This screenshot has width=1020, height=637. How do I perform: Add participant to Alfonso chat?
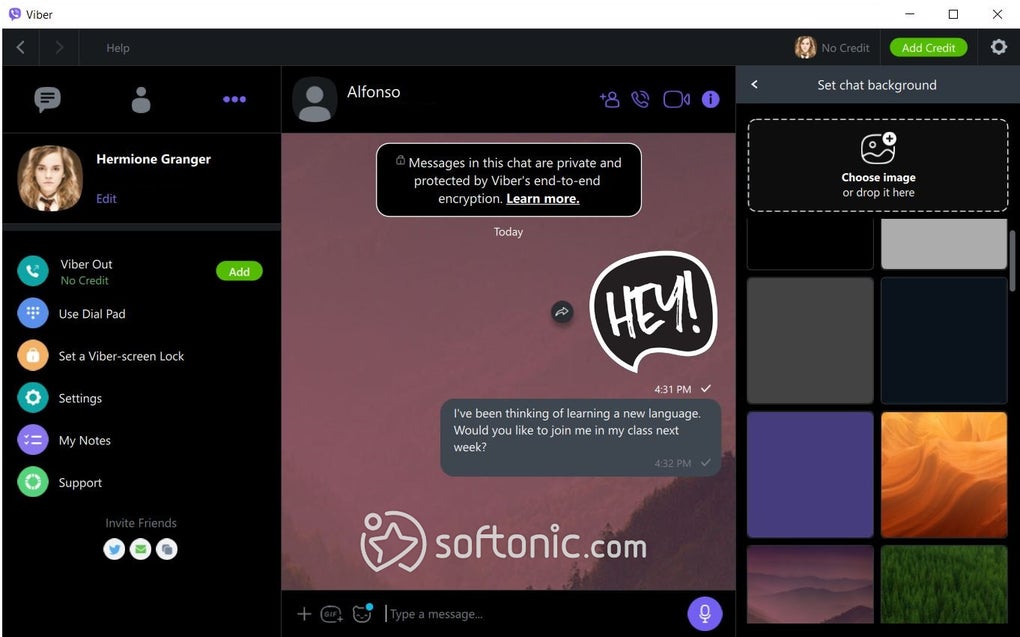tap(610, 100)
